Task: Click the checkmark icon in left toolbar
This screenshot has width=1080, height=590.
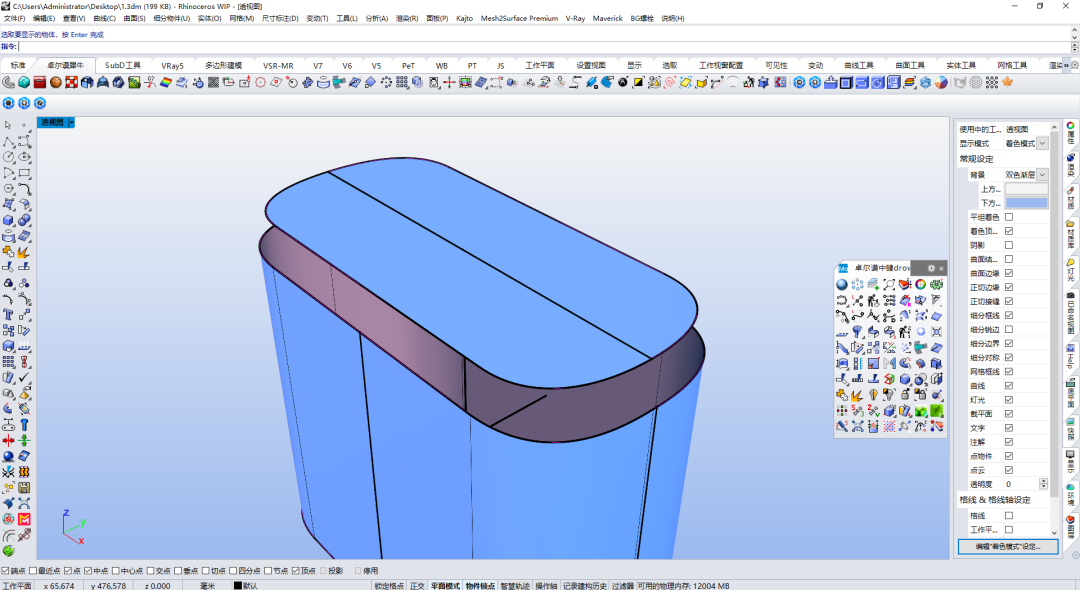Action: click(x=24, y=377)
